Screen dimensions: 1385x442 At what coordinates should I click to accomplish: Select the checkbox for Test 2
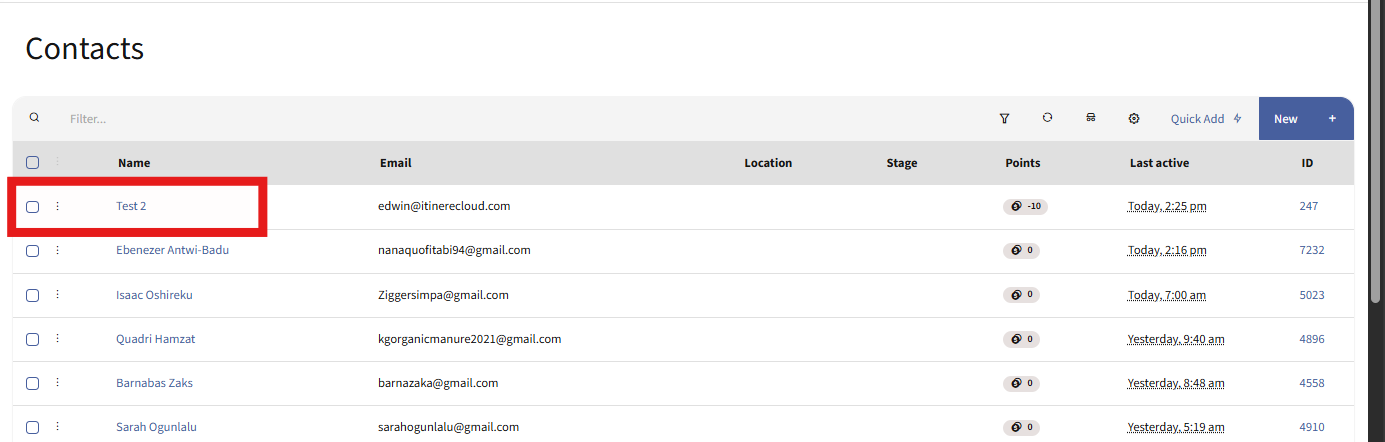point(33,207)
